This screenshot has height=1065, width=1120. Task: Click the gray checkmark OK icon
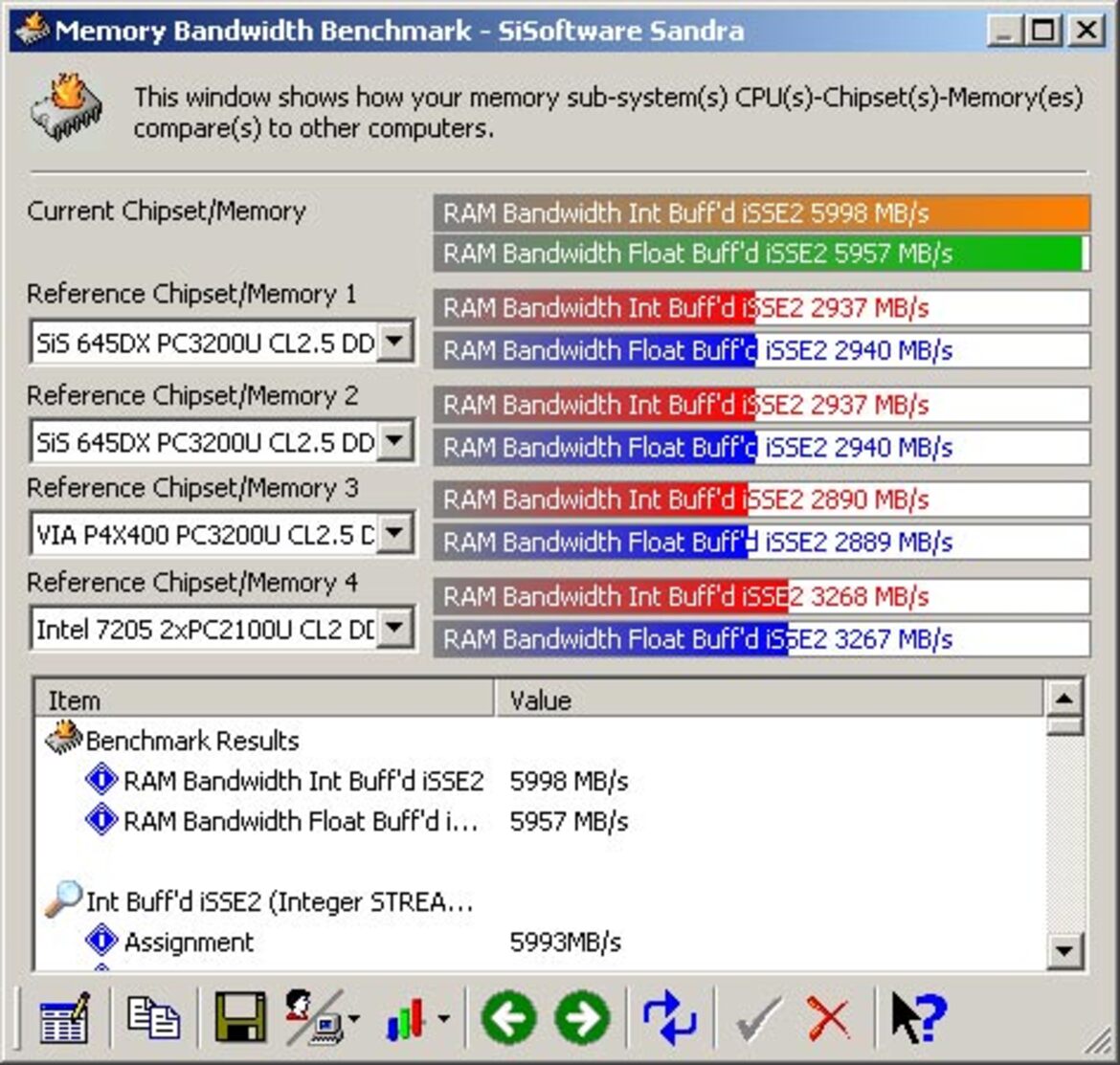757,1019
